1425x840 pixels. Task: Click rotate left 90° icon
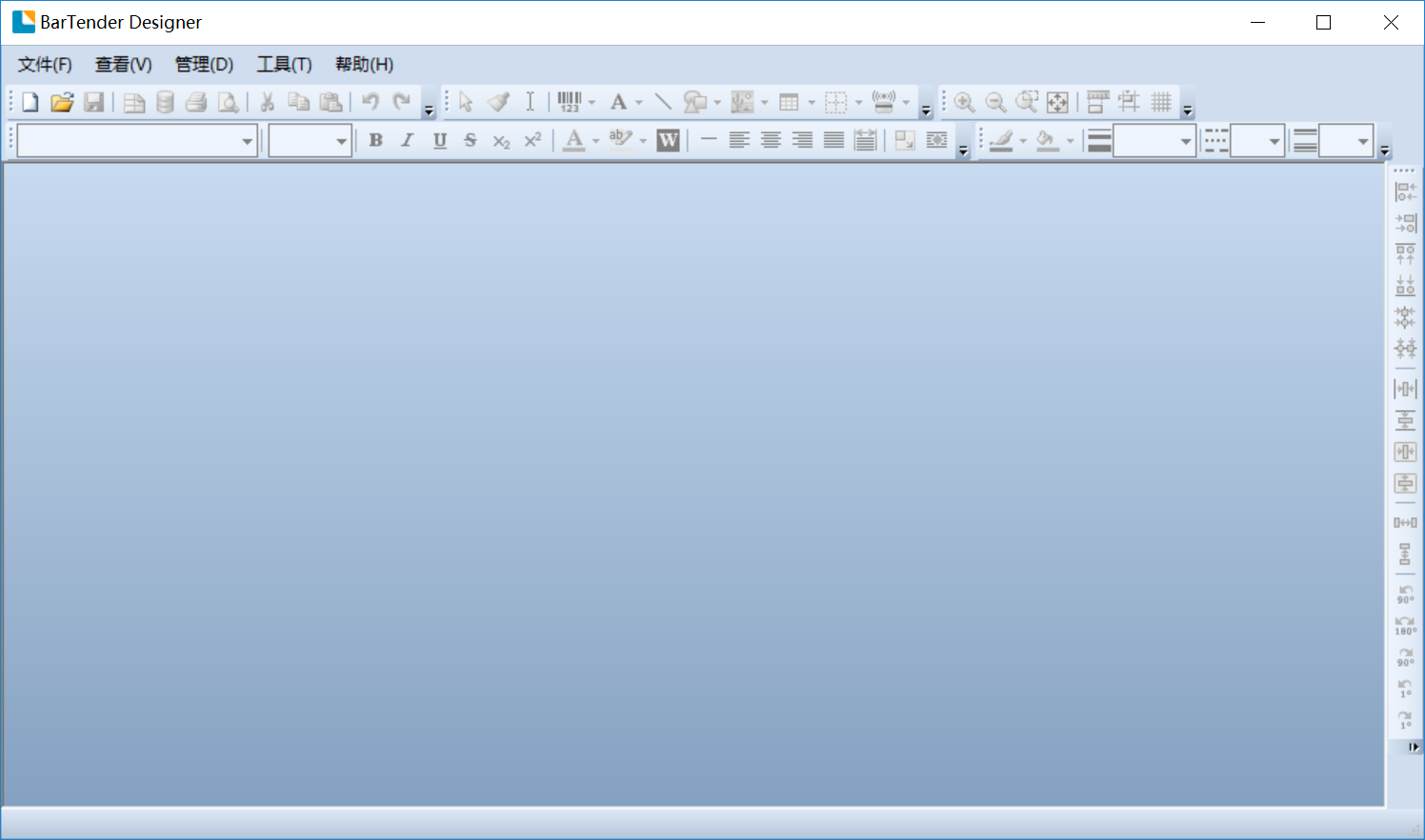tap(1405, 594)
